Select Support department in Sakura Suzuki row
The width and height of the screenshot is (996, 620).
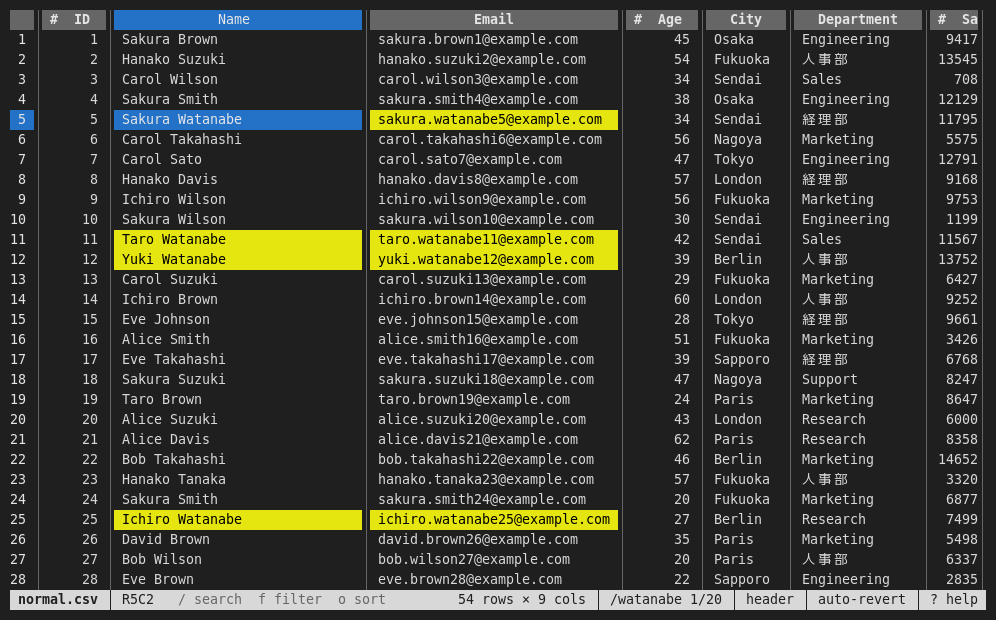click(858, 379)
